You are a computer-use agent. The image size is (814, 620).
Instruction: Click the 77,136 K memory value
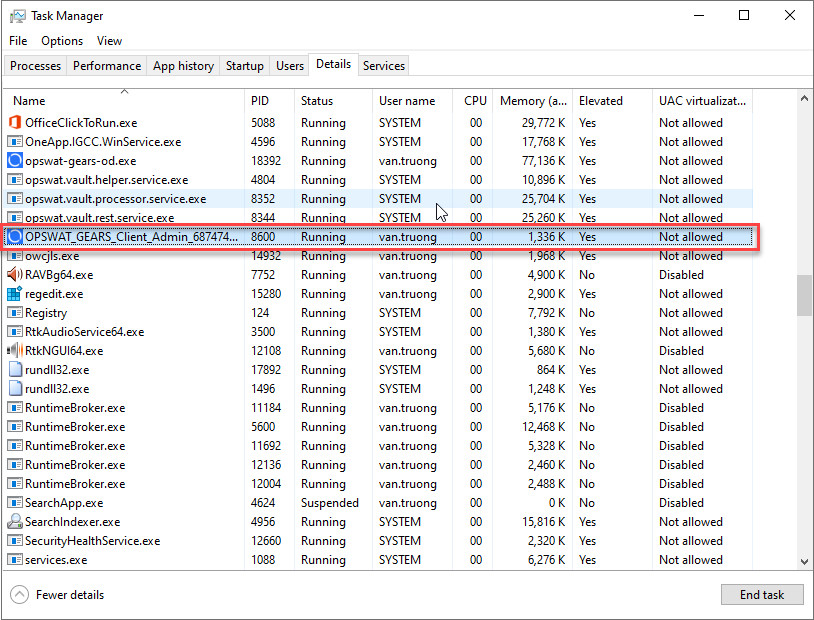544,161
